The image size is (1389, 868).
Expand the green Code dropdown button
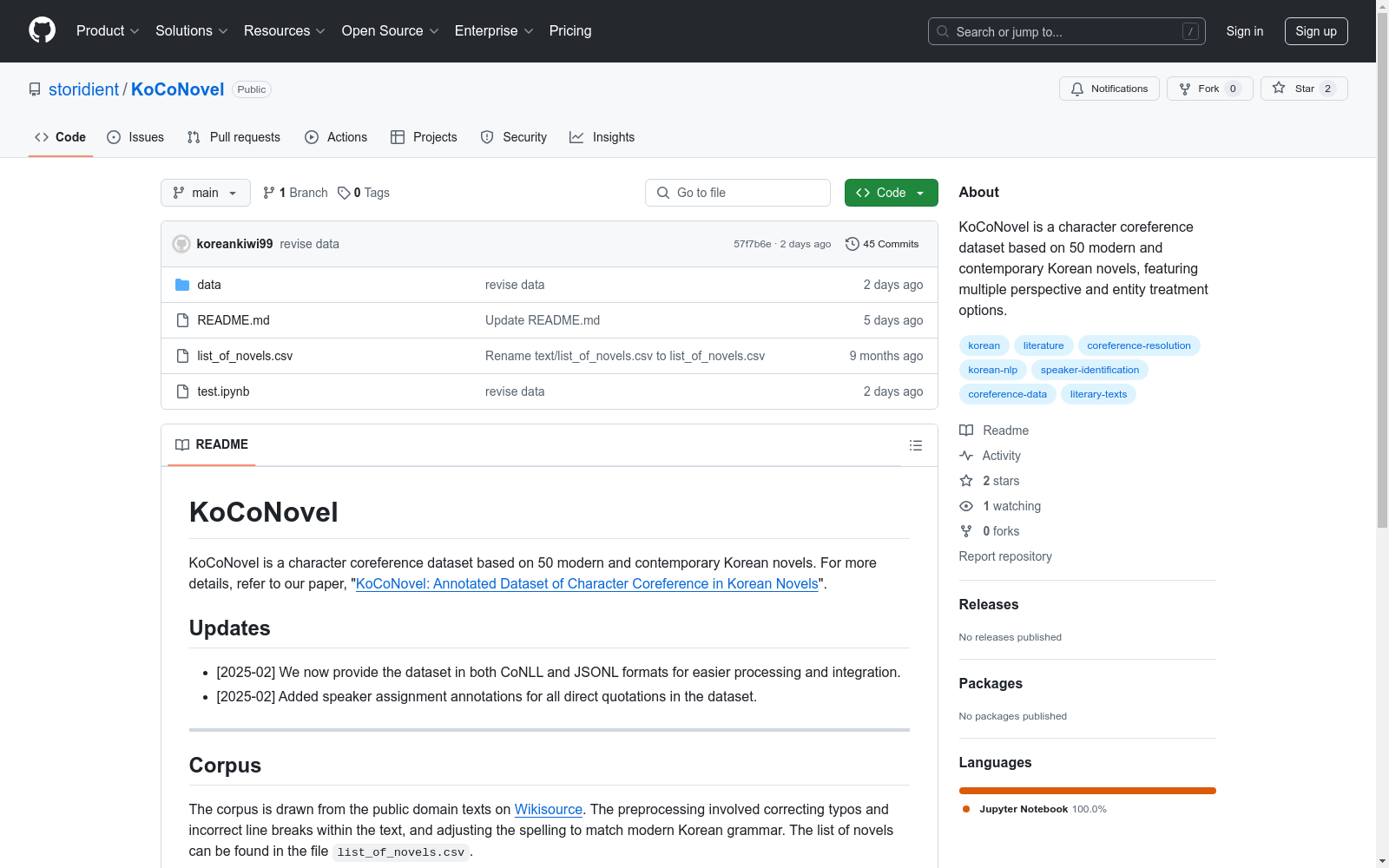pos(891,193)
